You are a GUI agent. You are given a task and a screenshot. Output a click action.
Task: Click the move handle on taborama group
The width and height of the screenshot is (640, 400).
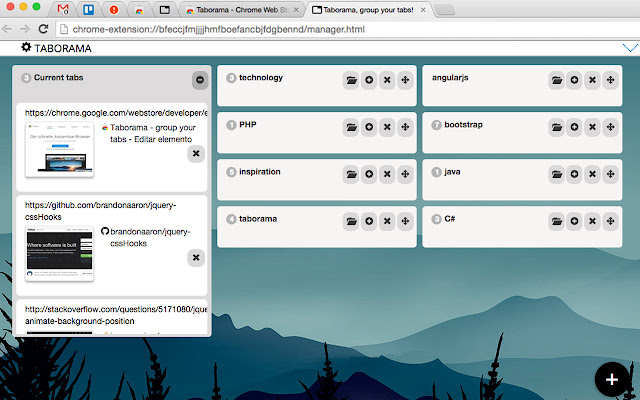[x=405, y=221]
